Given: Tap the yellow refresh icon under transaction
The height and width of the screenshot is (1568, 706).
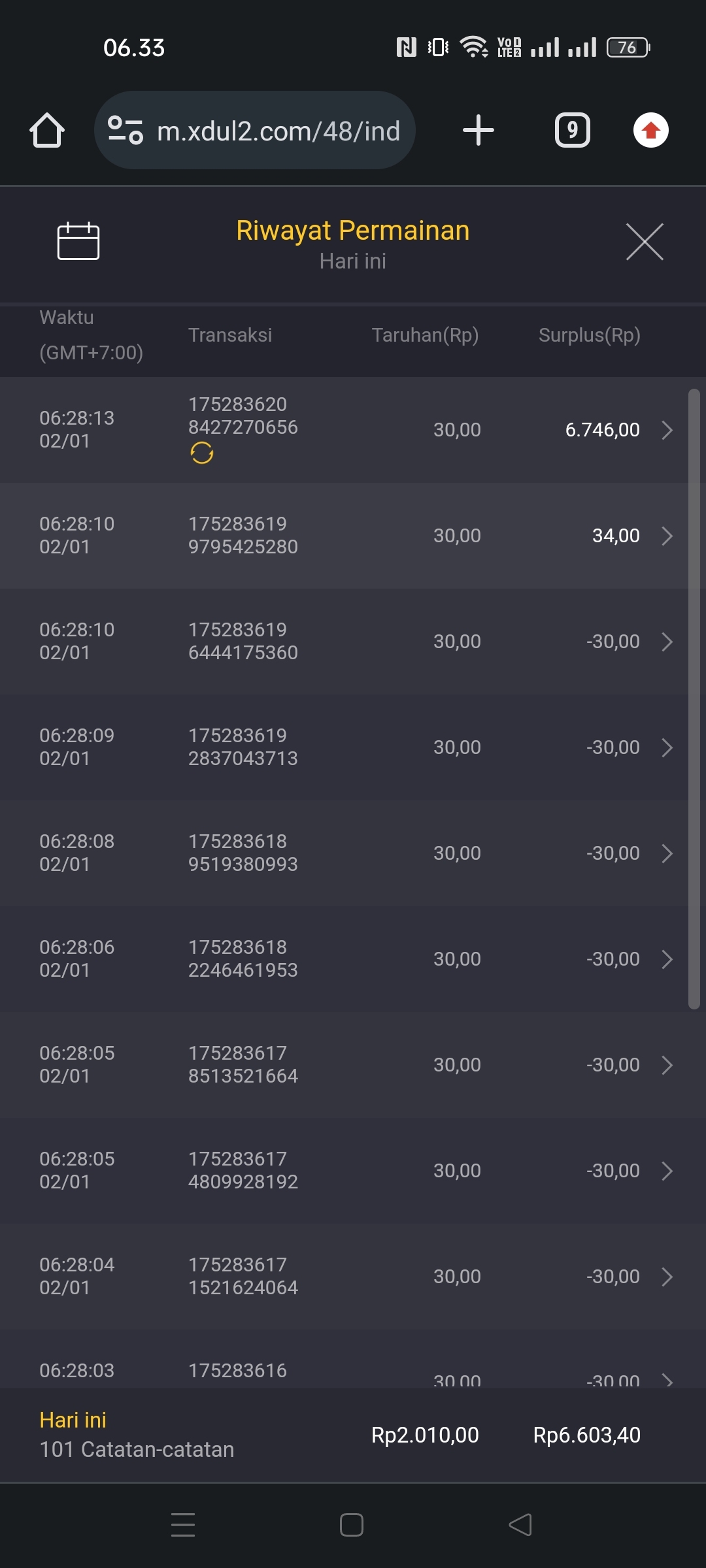Looking at the screenshot, I should [x=202, y=453].
